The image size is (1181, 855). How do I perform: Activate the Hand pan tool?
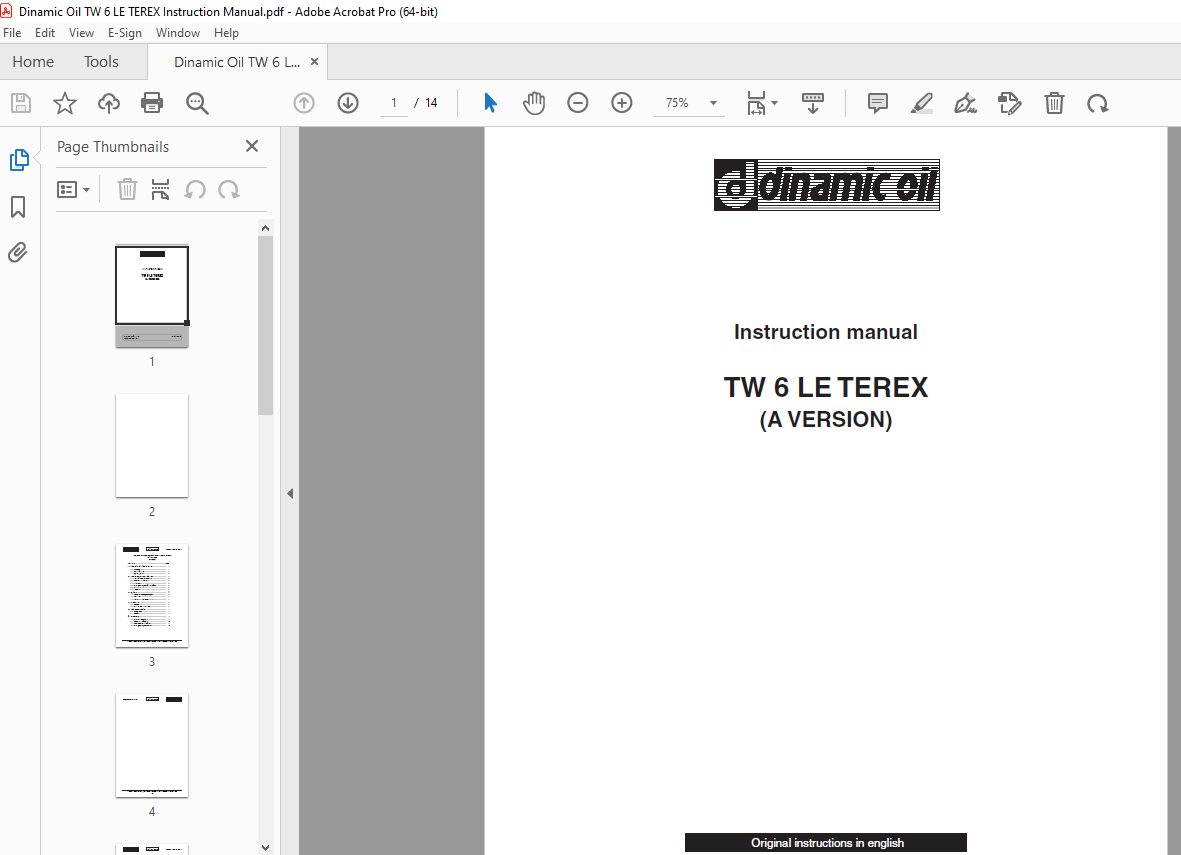[x=534, y=103]
